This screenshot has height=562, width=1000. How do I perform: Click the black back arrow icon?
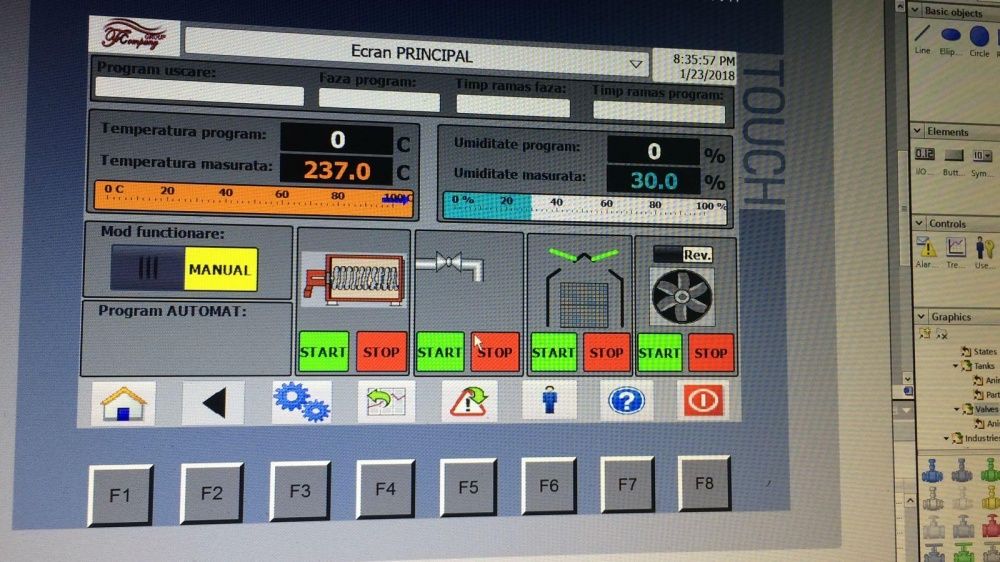point(213,403)
